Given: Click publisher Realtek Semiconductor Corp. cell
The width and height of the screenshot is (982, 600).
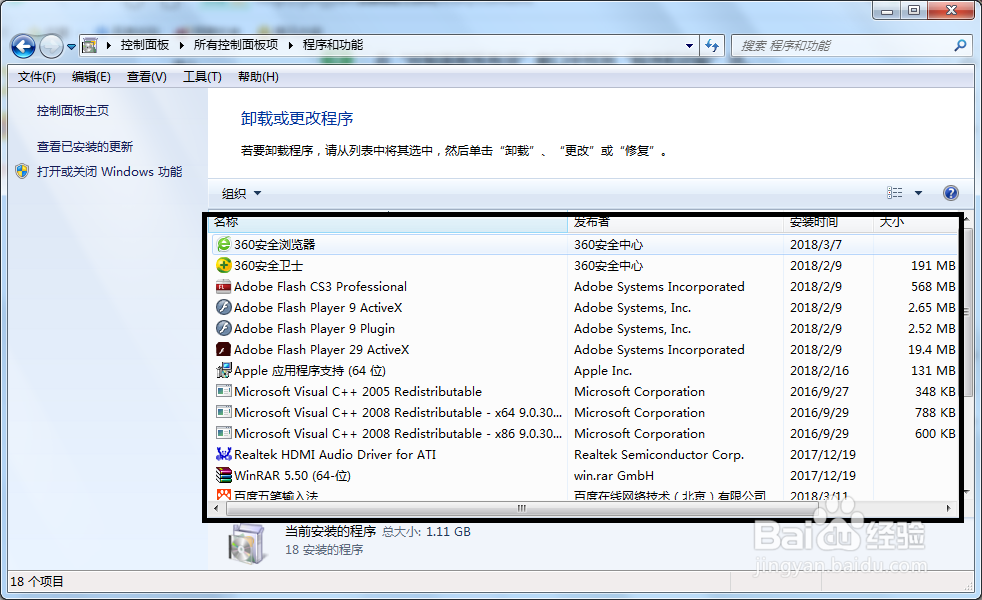Looking at the screenshot, I should (659, 455).
